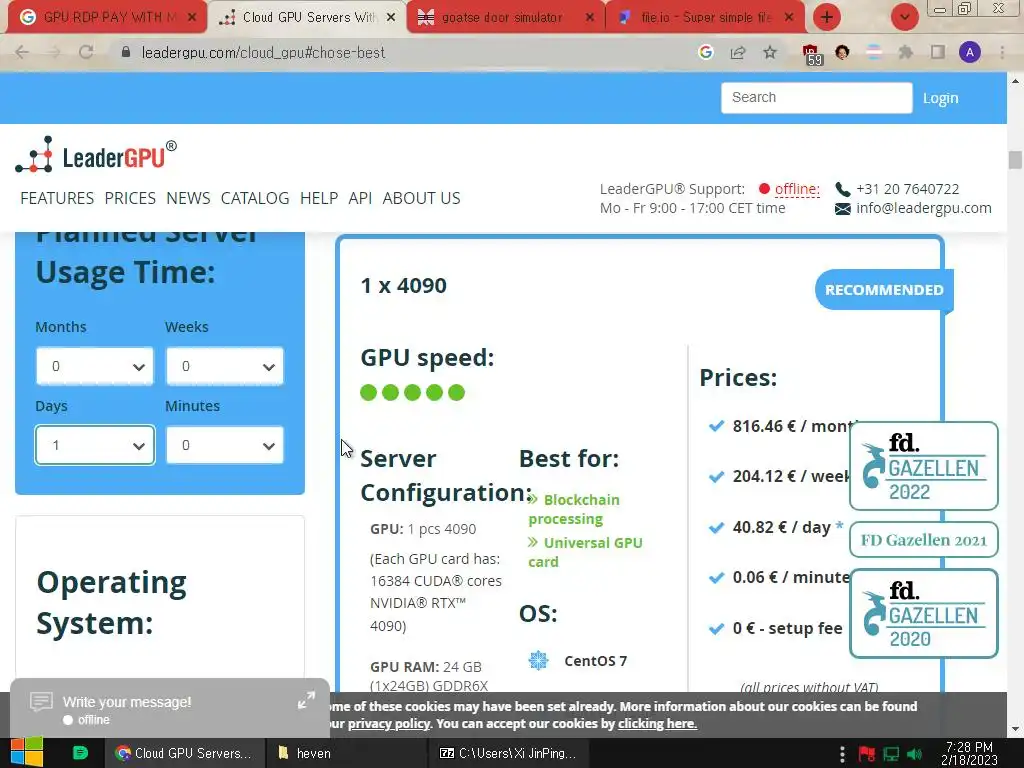Open HELP menu item
Viewport: 1024px width, 768px height.
(x=319, y=198)
